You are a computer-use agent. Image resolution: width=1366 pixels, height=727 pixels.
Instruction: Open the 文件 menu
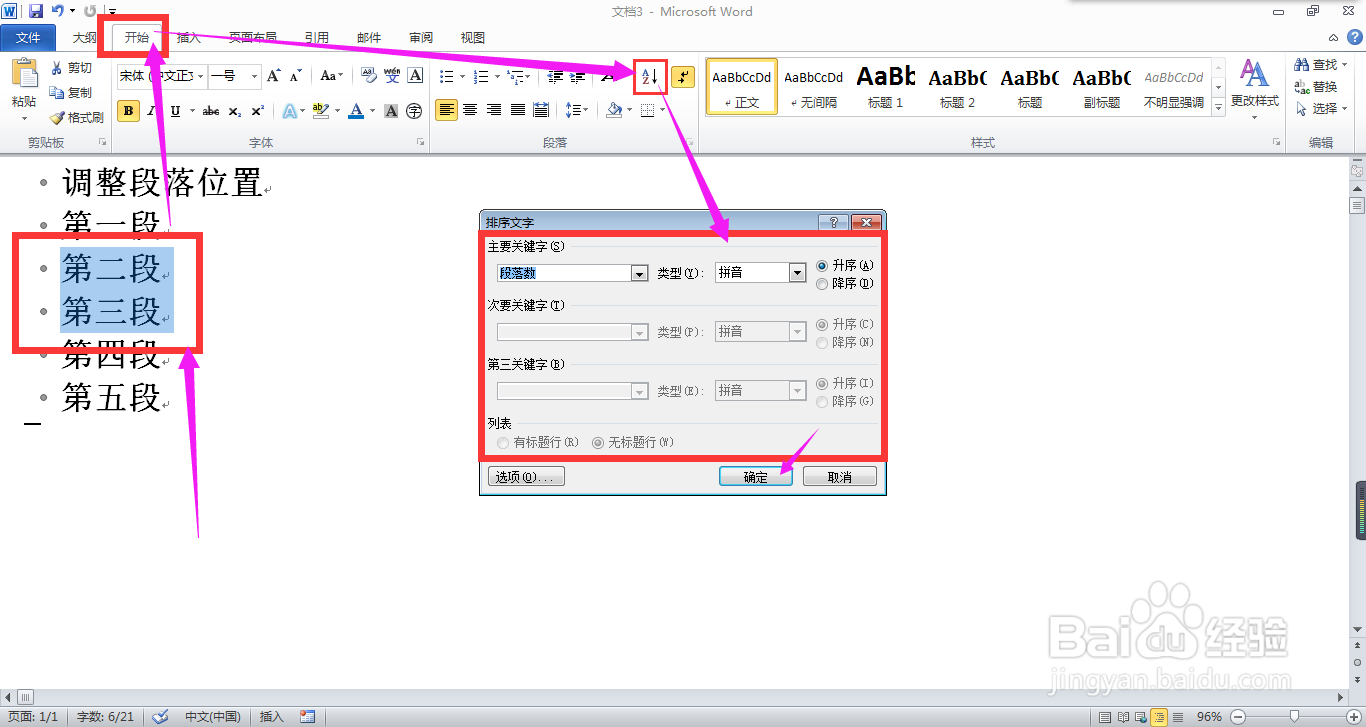click(29, 37)
